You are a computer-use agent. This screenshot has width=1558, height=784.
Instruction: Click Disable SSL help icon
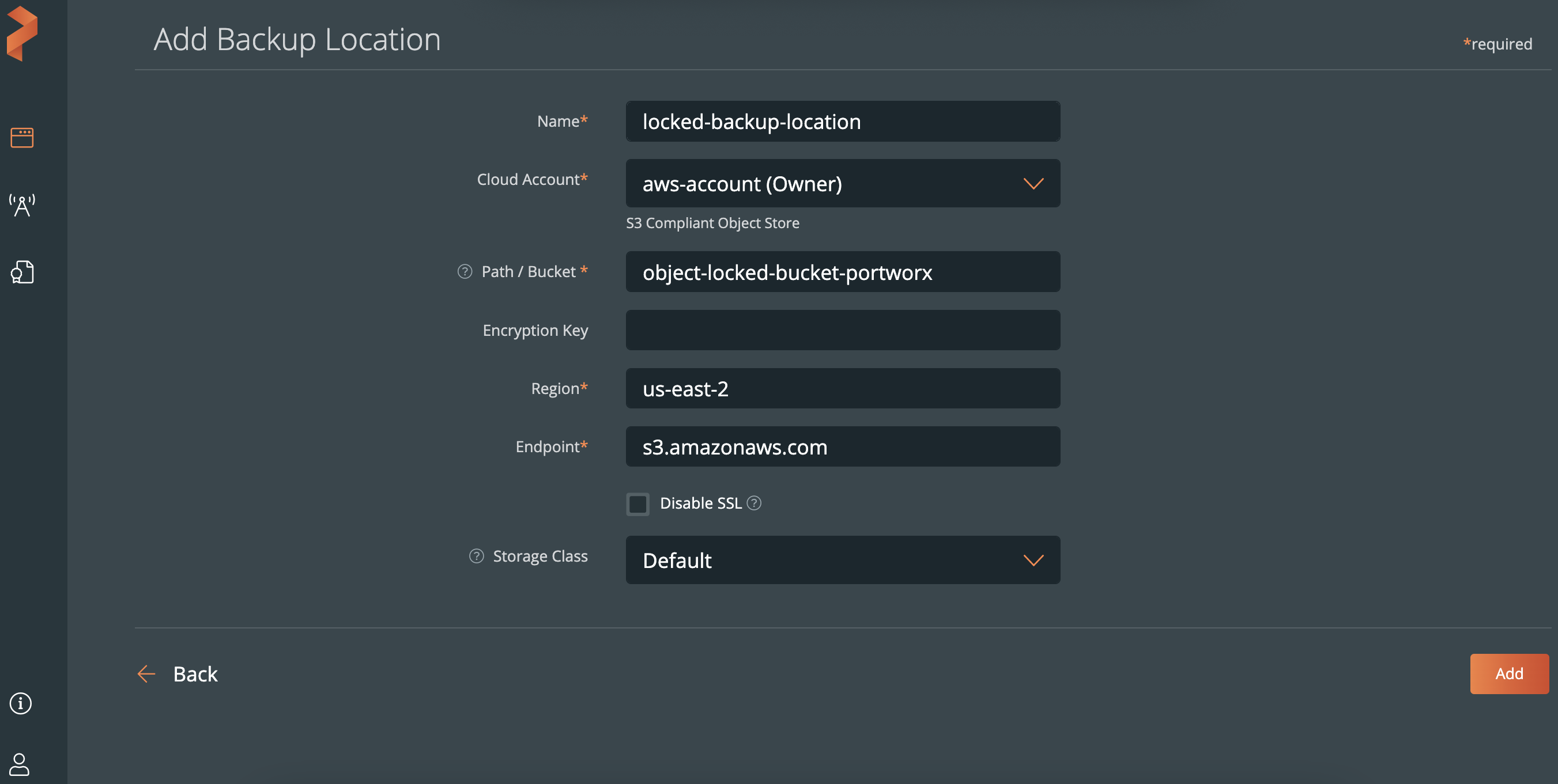coord(753,503)
